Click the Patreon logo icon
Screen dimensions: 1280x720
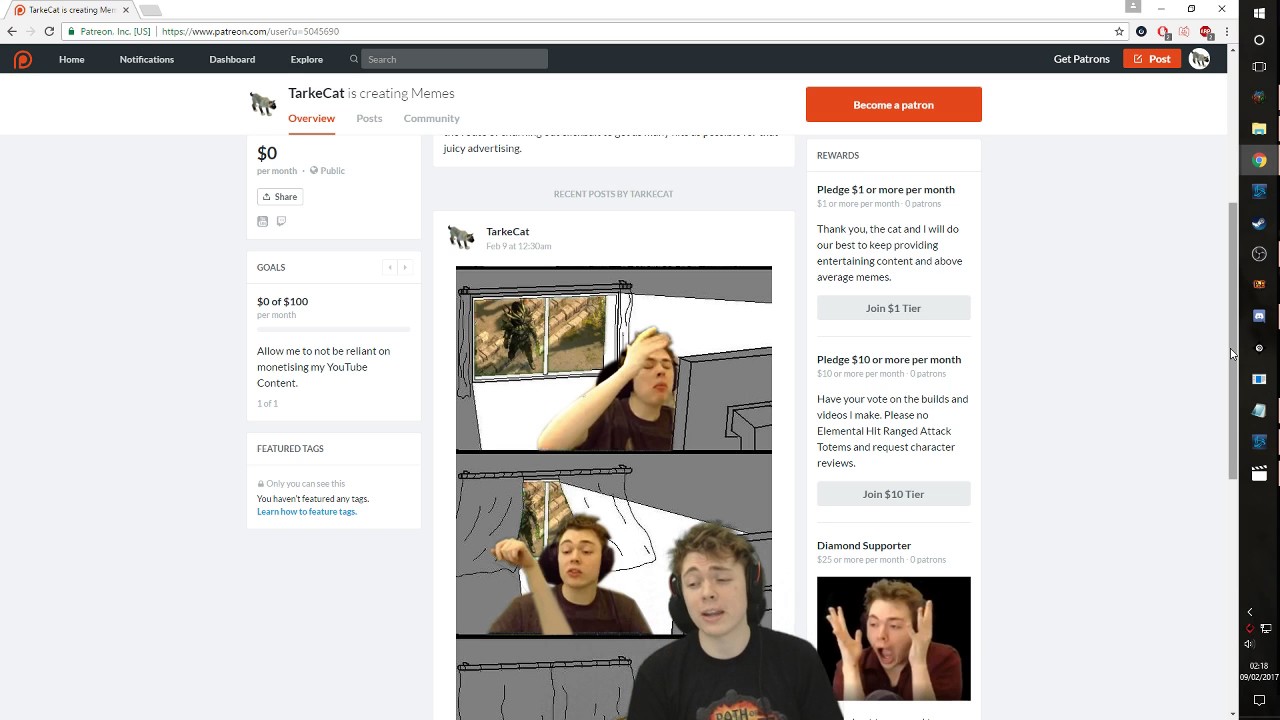coord(23,59)
